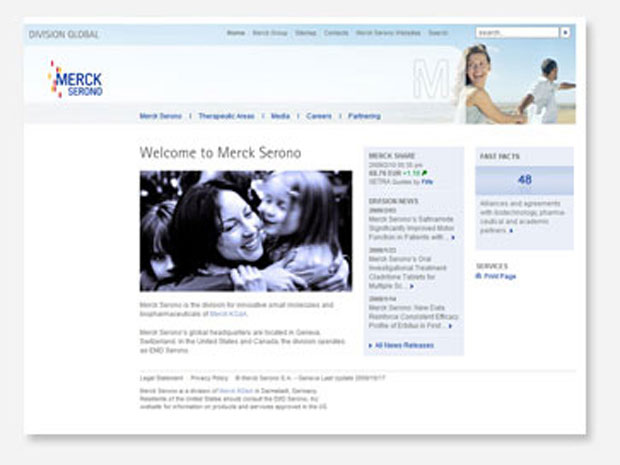The width and height of the screenshot is (620, 465).
Task: Open the Privacy Policy footer link
Action: click(x=209, y=378)
